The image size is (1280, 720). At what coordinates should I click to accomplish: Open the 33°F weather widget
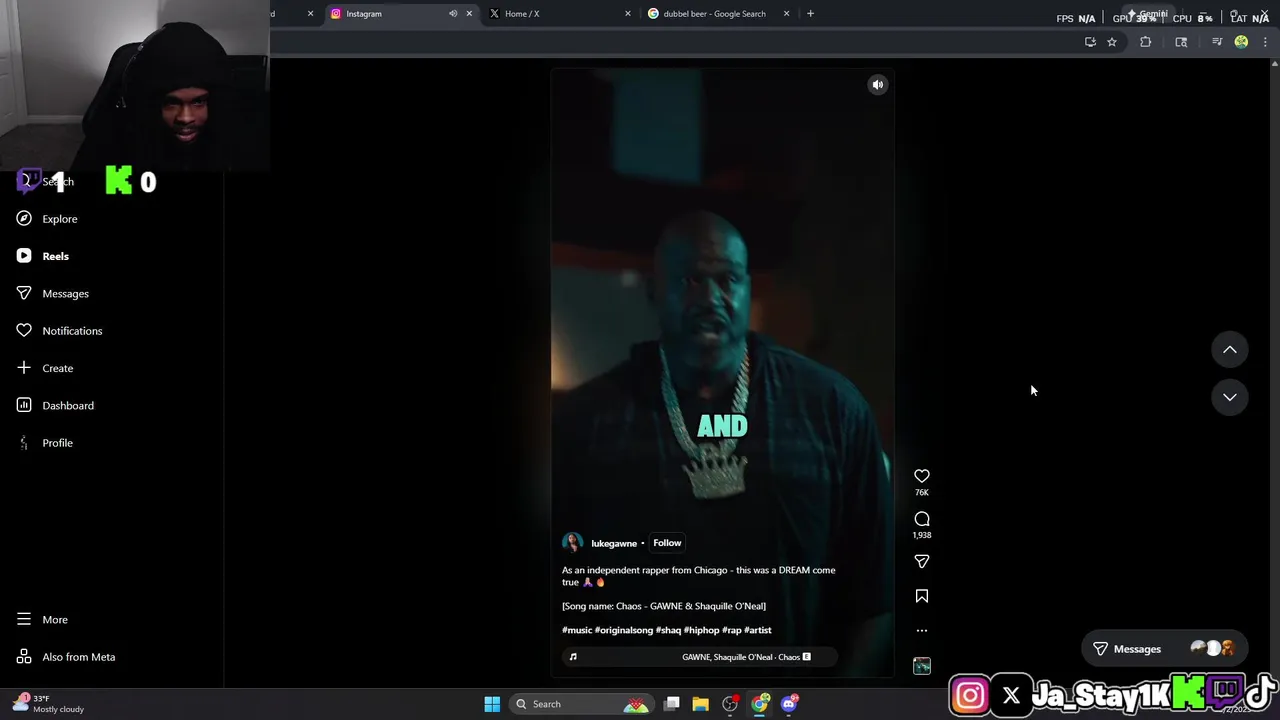point(48,704)
